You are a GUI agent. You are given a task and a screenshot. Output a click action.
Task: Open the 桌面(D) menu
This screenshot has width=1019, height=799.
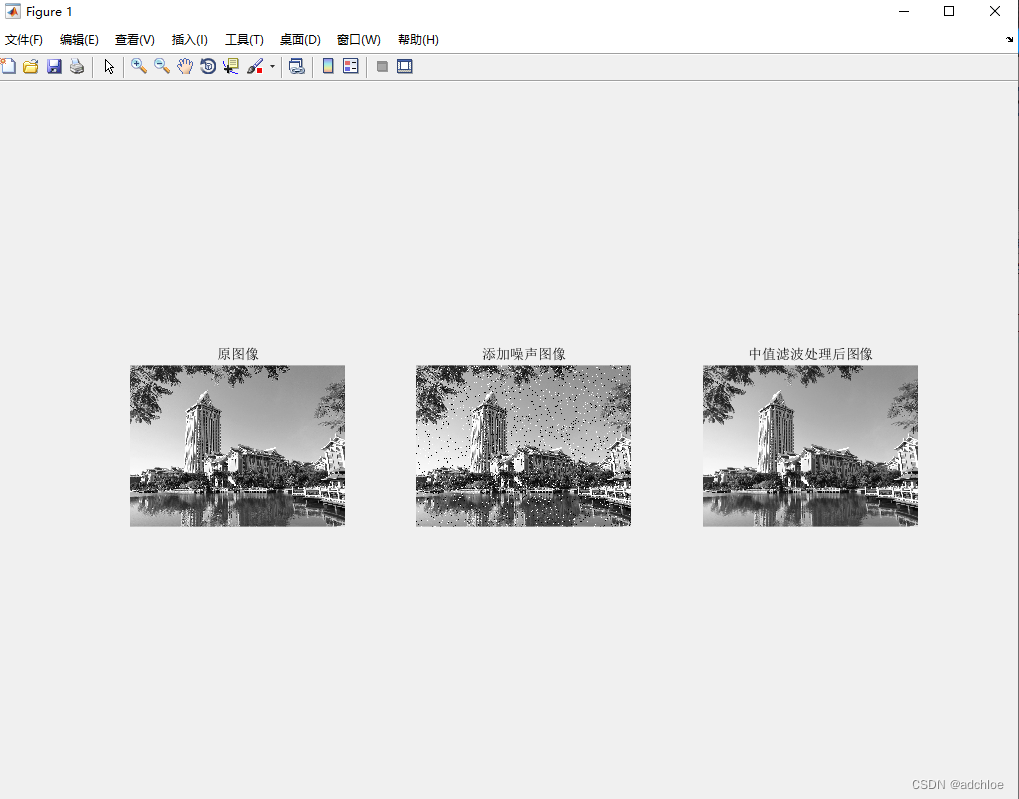300,40
